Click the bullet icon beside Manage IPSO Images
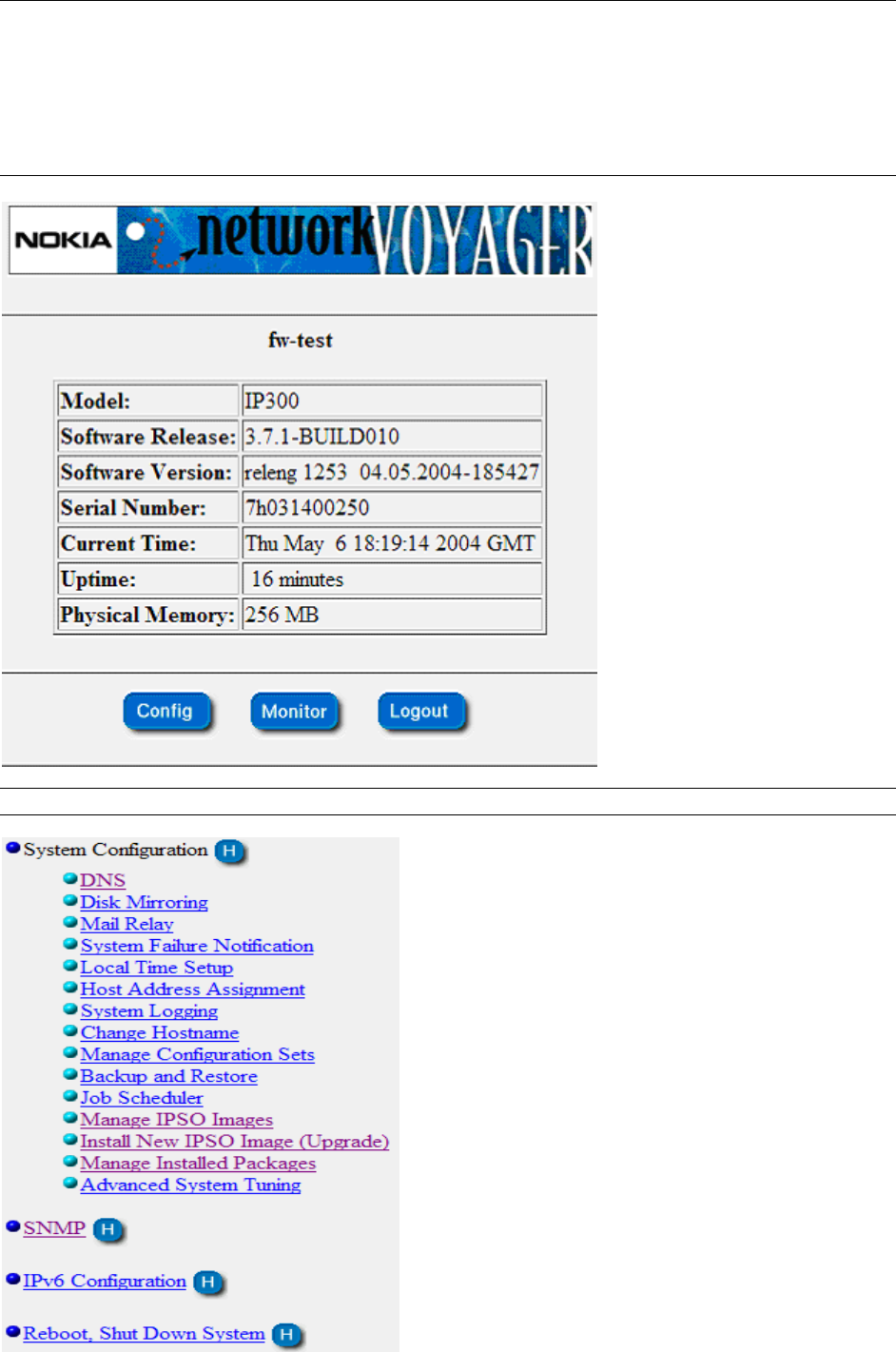Viewport: 896px width, 1352px height. (70, 1118)
